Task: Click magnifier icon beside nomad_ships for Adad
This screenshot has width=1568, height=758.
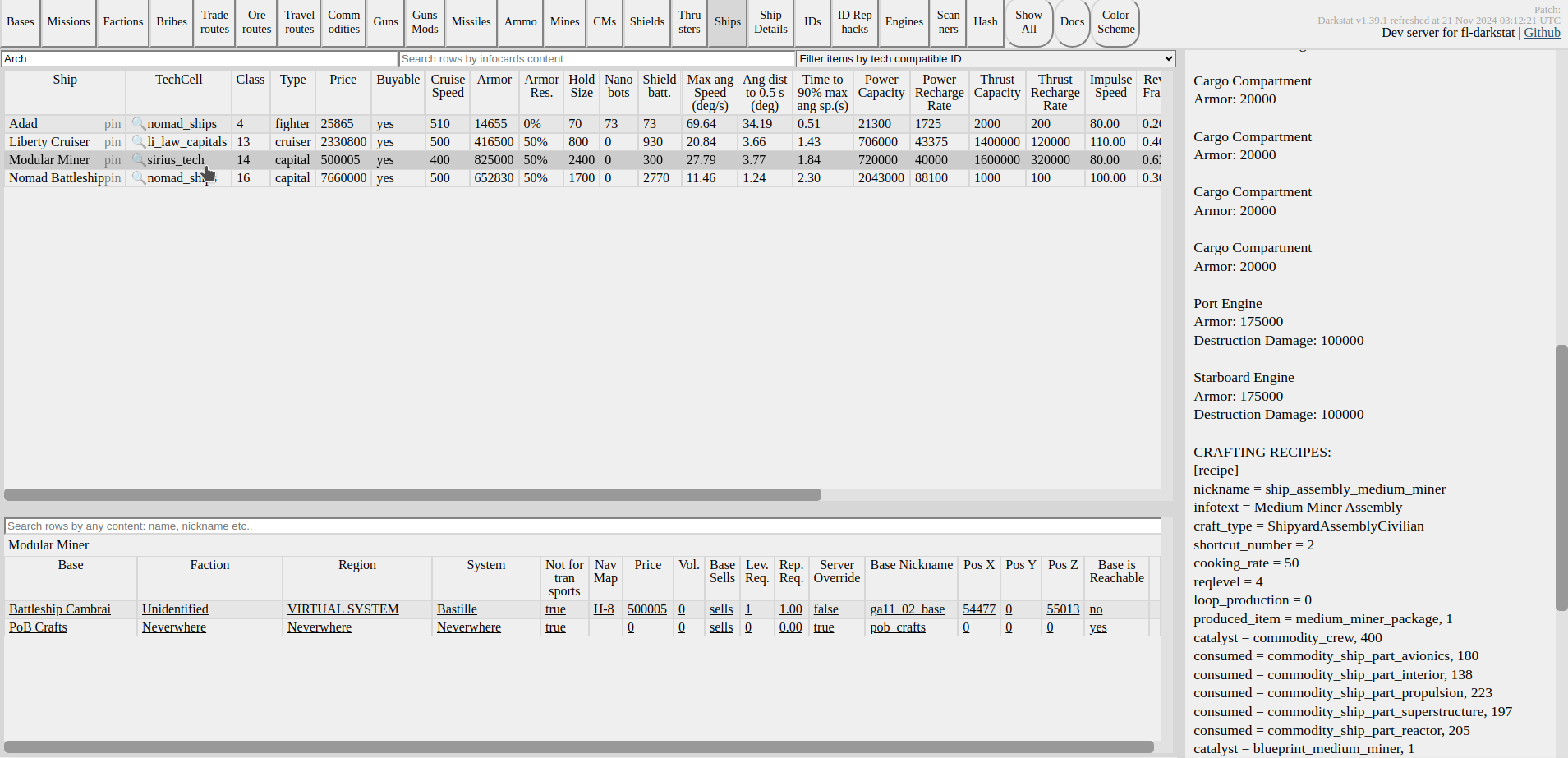Action: click(139, 123)
